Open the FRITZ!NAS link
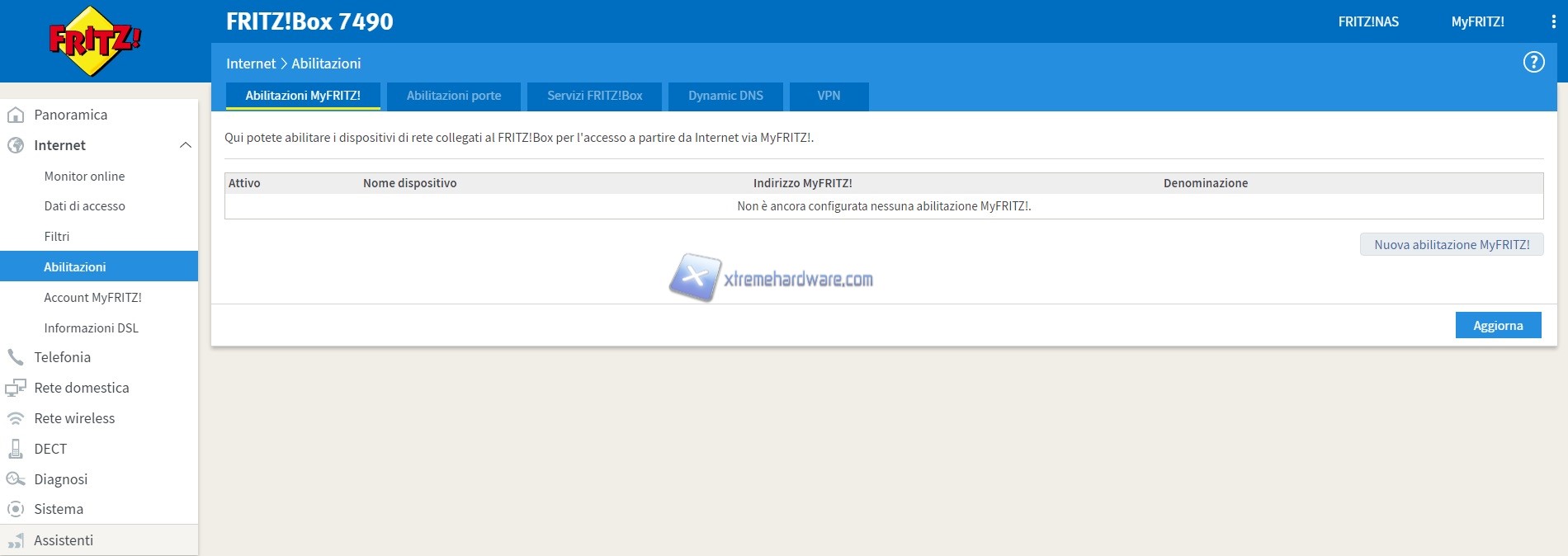This screenshot has width=1568, height=556. point(1367,22)
